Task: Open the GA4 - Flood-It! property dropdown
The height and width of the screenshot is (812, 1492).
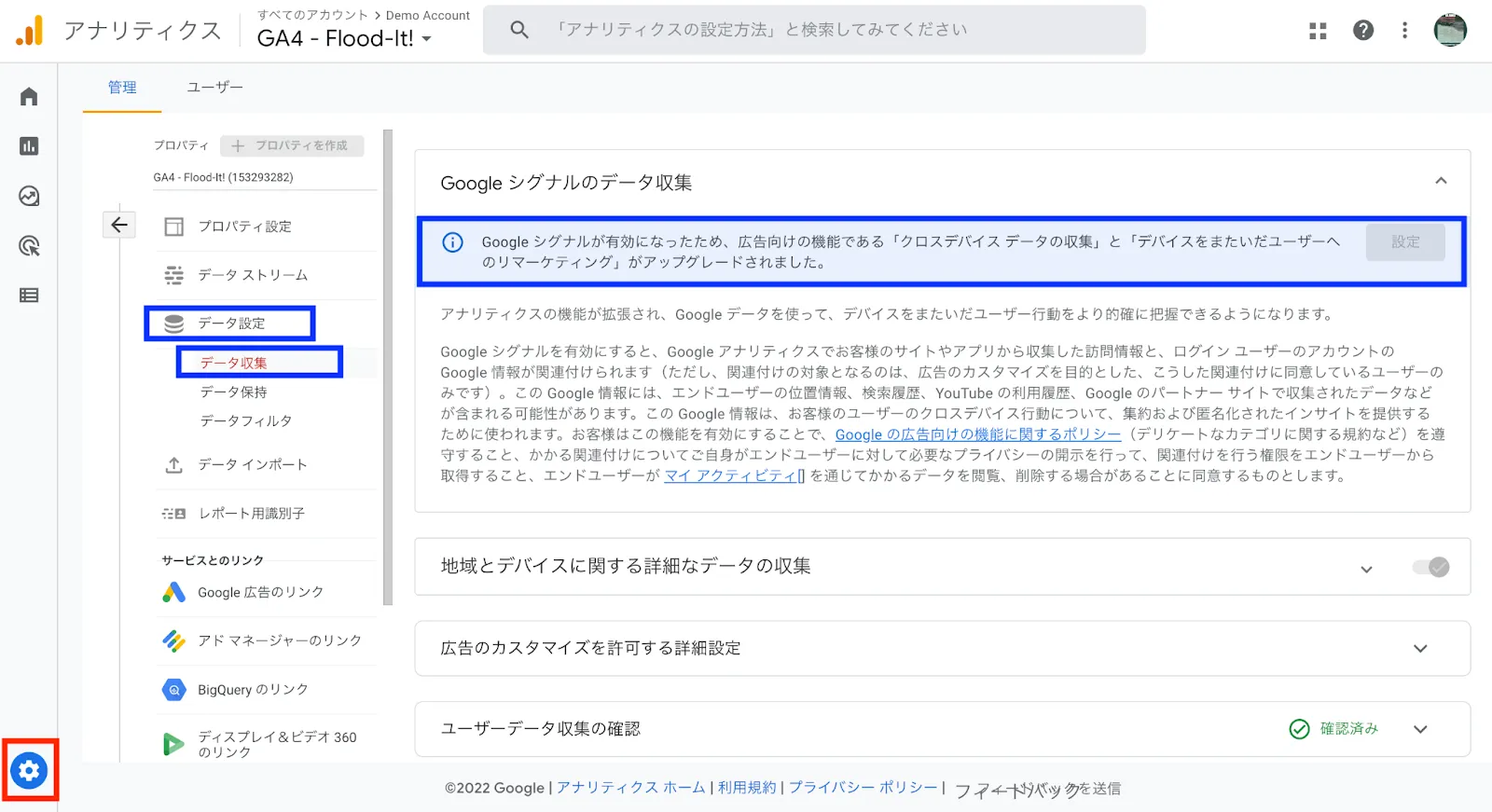Action: tap(344, 38)
